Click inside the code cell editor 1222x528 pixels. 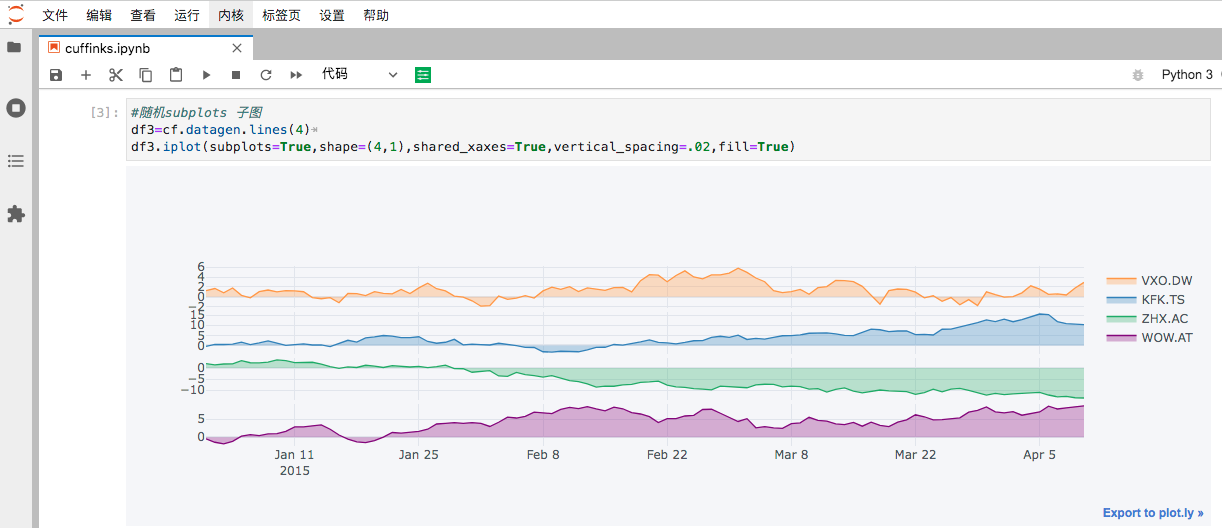coord(667,130)
